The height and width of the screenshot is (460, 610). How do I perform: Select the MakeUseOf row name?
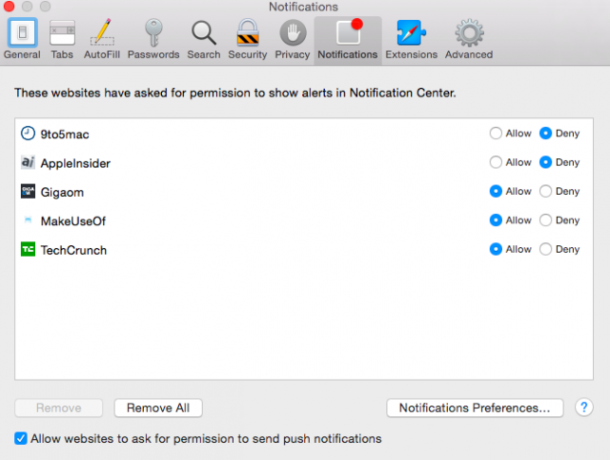tap(73, 221)
